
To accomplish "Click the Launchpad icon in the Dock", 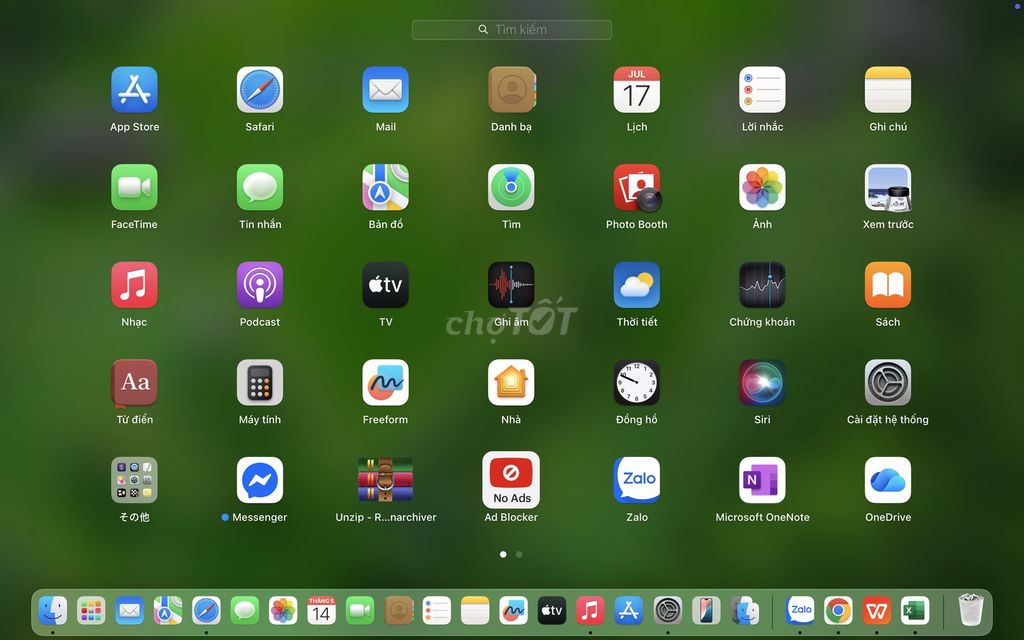I will [x=91, y=611].
